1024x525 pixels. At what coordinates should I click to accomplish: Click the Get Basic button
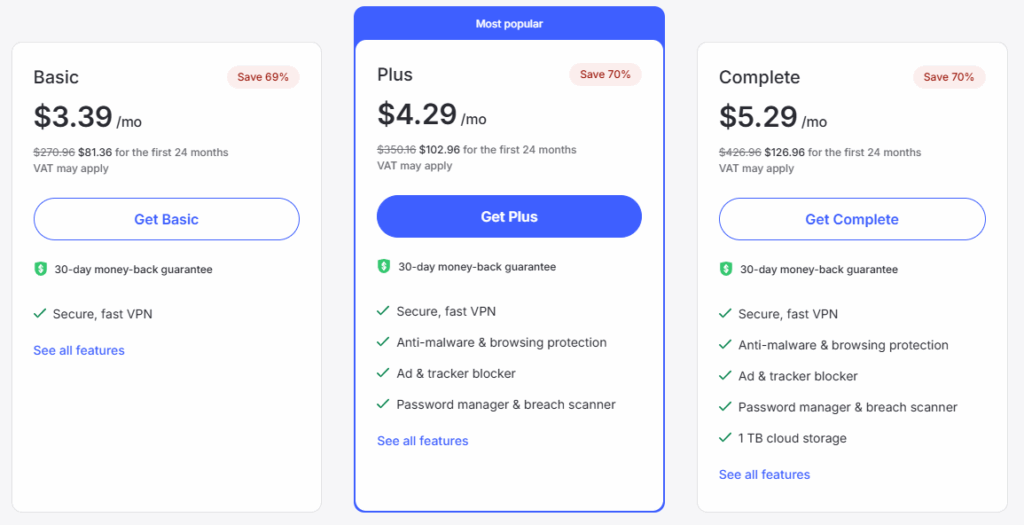click(166, 219)
